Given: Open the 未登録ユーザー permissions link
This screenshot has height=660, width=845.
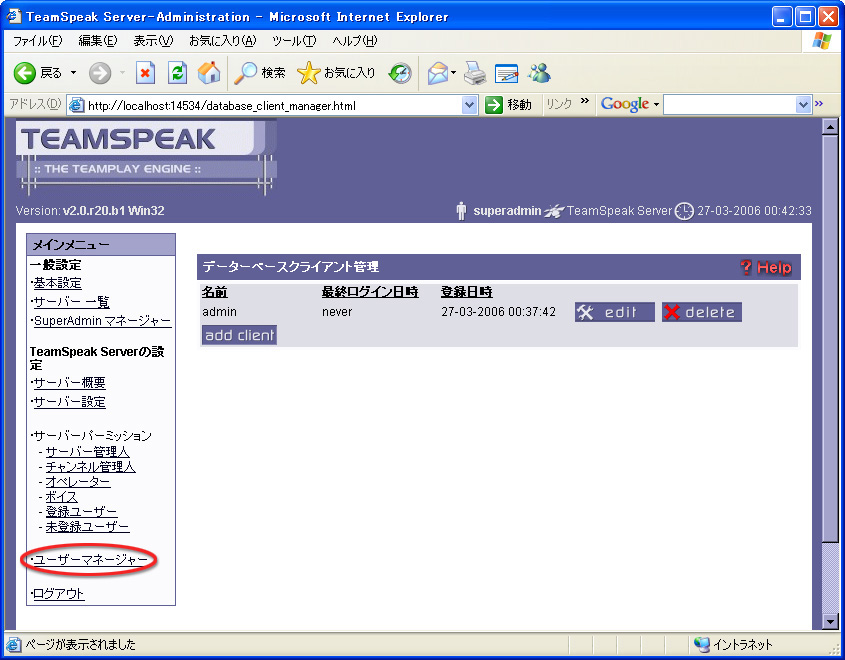Looking at the screenshot, I should click(87, 527).
